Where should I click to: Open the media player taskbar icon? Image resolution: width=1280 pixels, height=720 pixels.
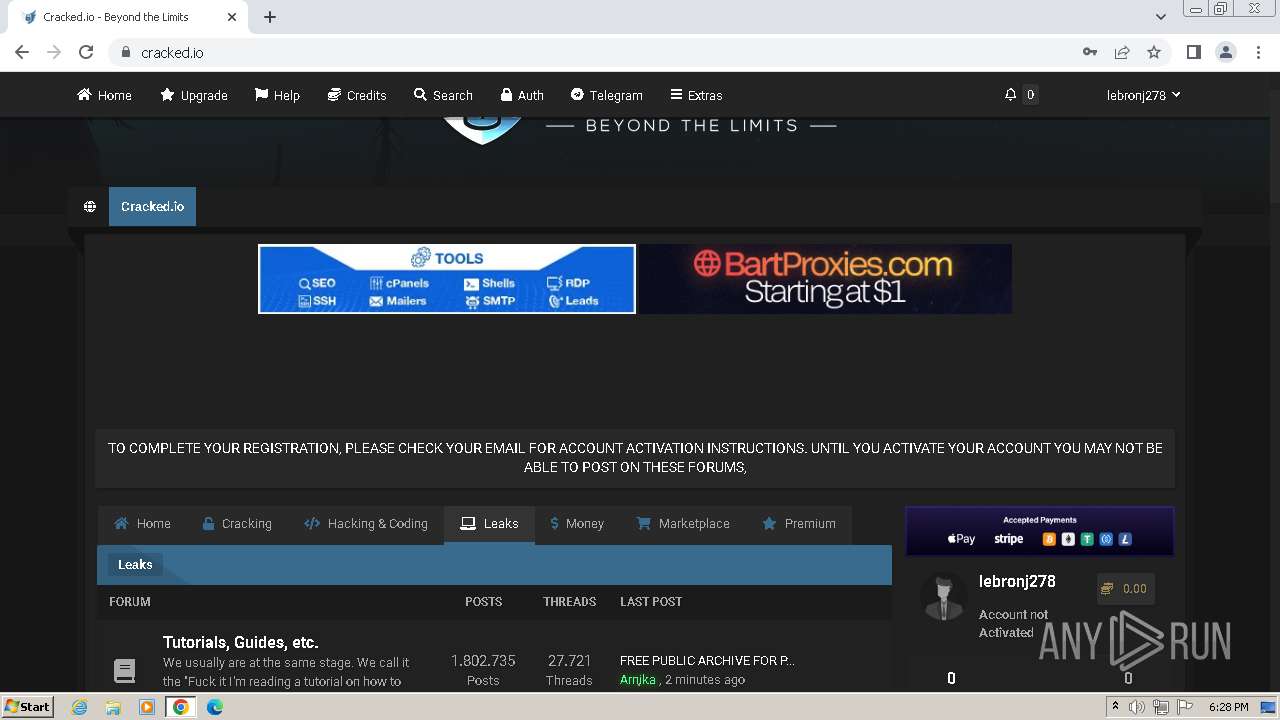(x=147, y=707)
